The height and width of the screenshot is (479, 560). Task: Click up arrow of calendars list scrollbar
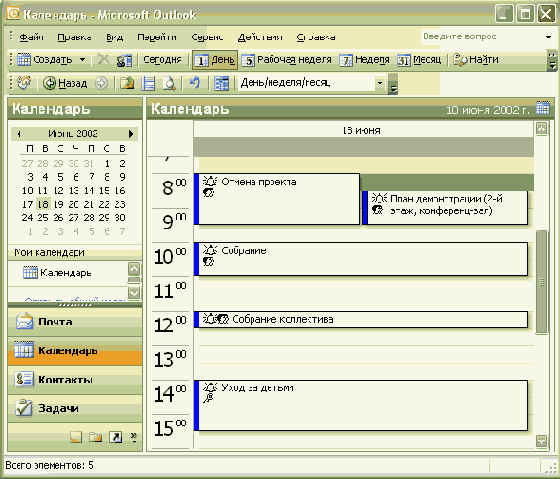click(134, 269)
